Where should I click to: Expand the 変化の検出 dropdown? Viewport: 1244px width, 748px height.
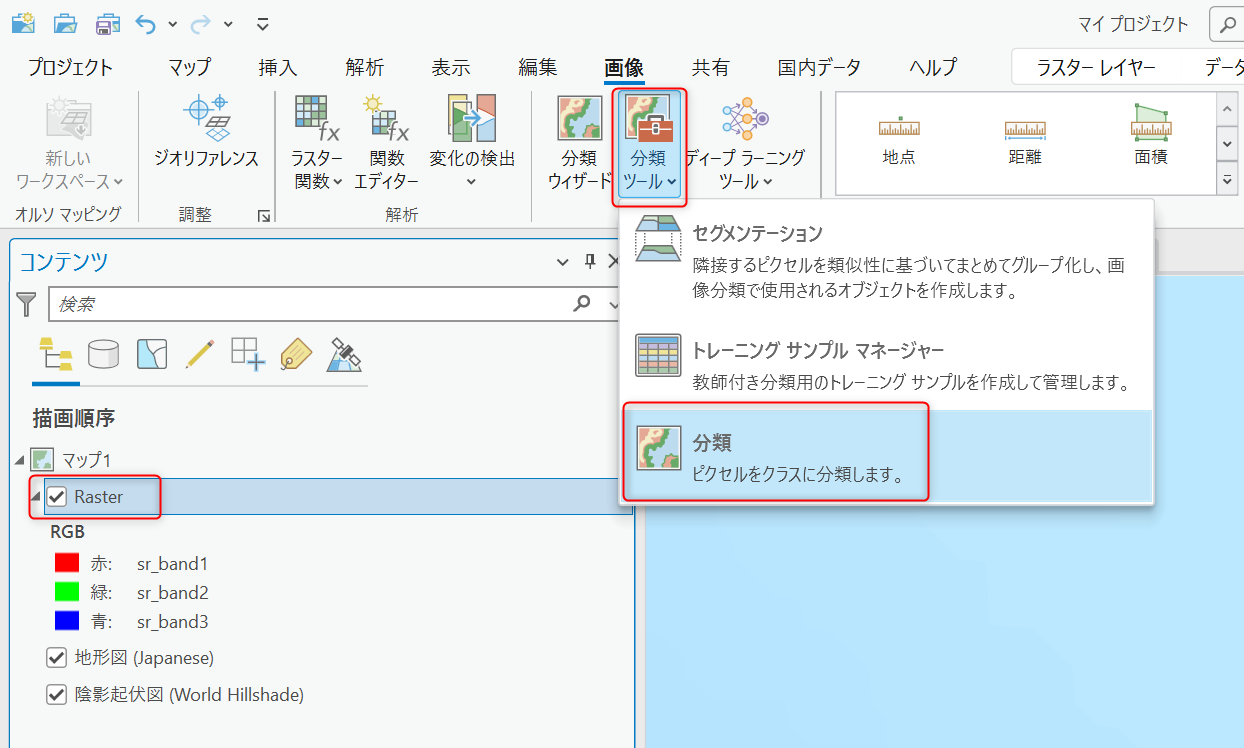(471, 182)
